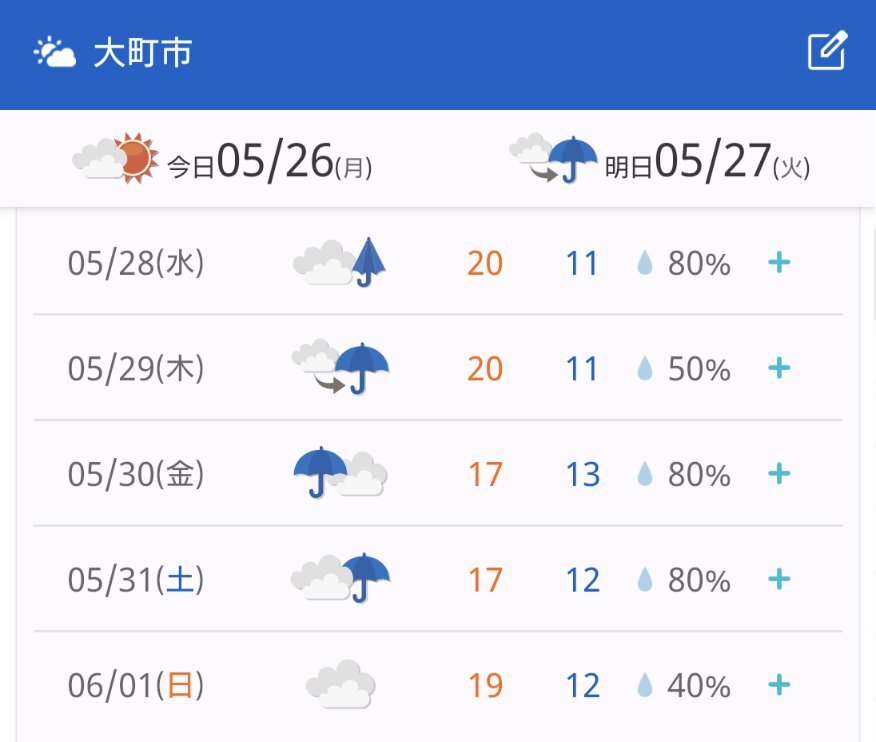Image resolution: width=876 pixels, height=742 pixels.
Task: Click the umbrella and cloud icon on 05/30
Action: point(340,473)
